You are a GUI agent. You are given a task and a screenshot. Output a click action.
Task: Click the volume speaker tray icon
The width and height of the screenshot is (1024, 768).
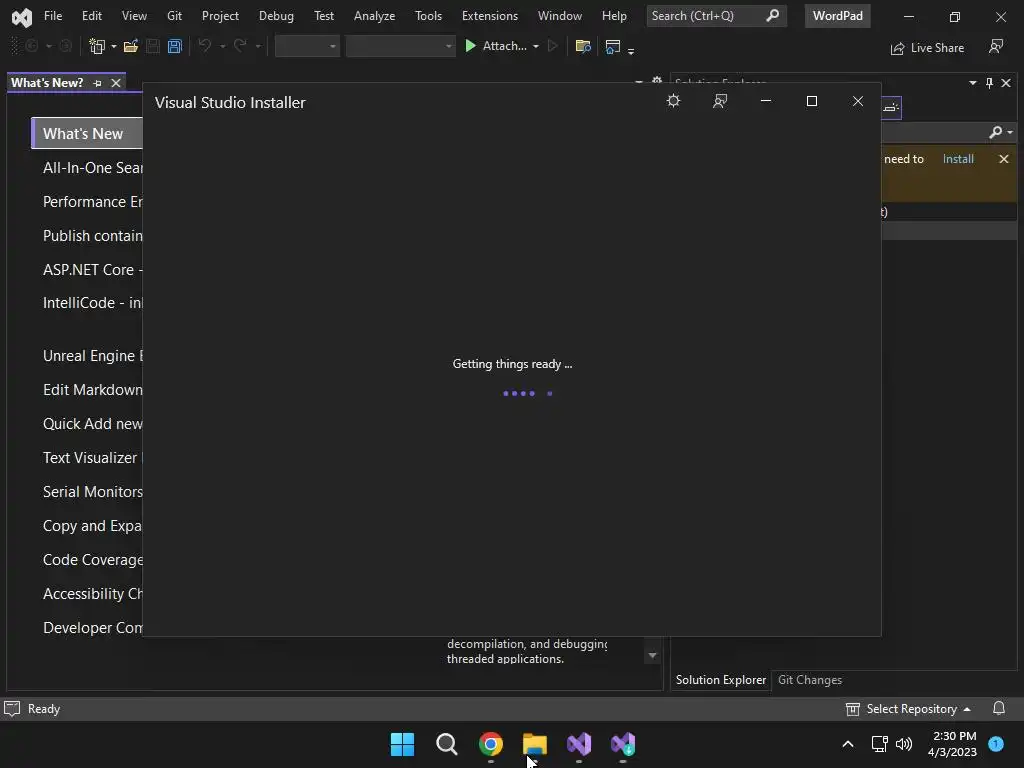[x=904, y=744]
